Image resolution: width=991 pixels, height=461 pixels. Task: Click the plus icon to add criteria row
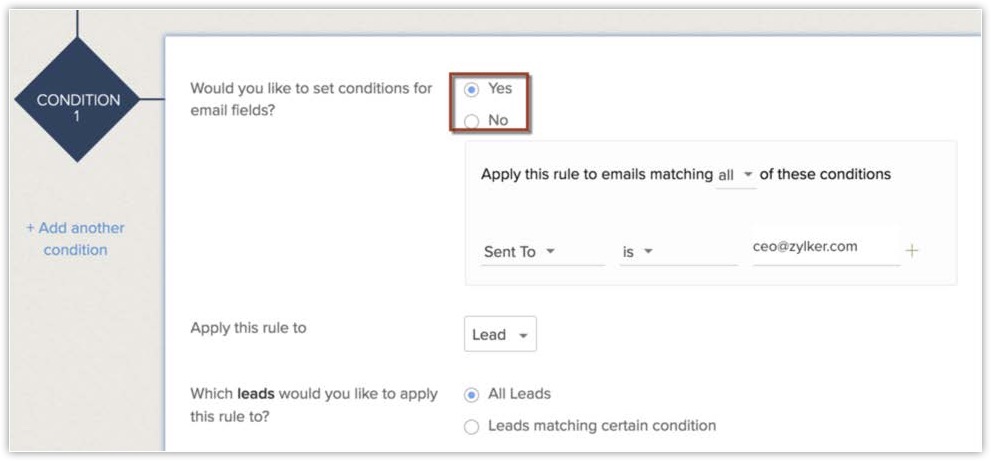[911, 251]
